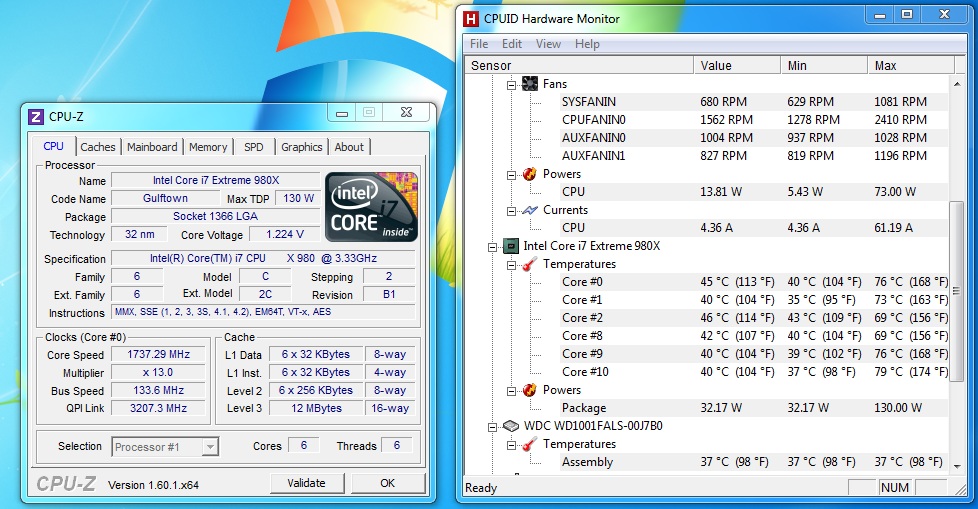This screenshot has height=509, width=978.
Task: Collapse Temperatures node under WDC drive
Action: 511,445
